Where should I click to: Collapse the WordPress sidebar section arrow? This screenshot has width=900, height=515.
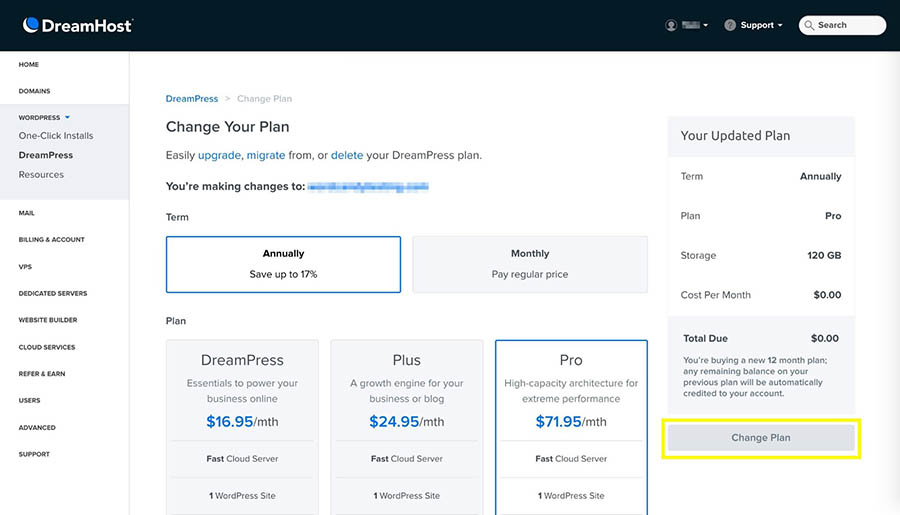click(x=67, y=118)
